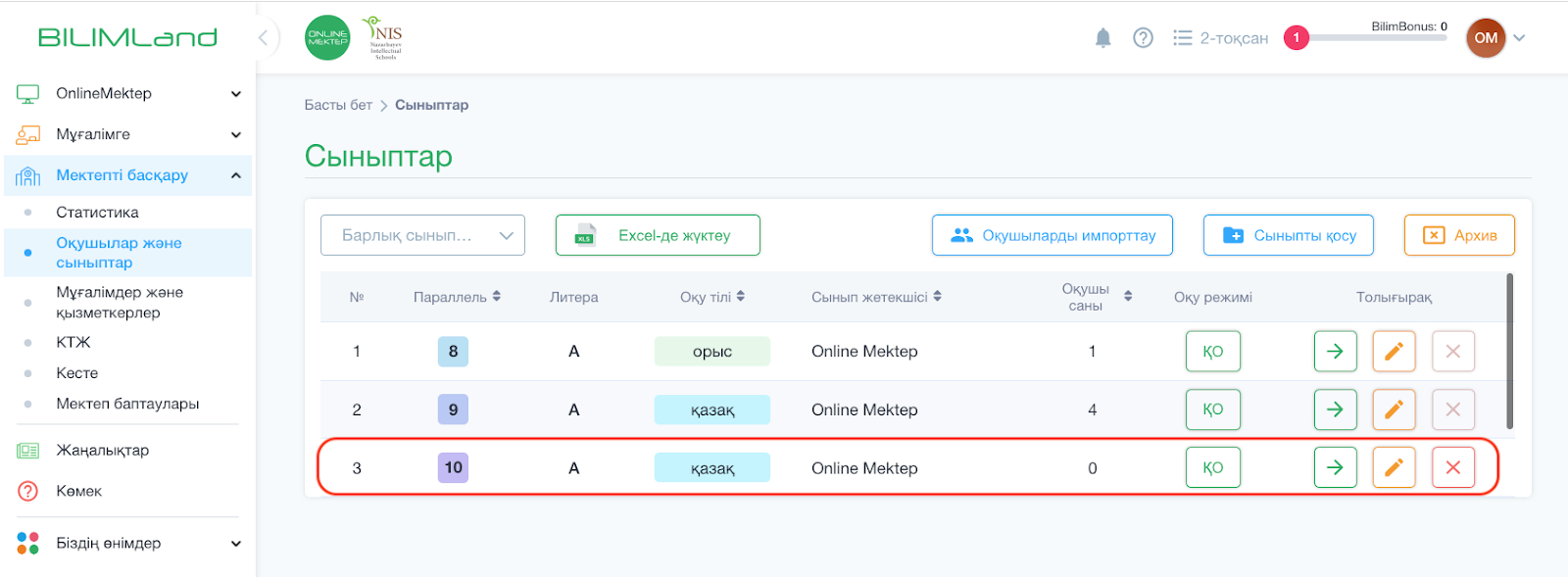
Task: Click the table vertical scrollbar
Action: (1509, 351)
